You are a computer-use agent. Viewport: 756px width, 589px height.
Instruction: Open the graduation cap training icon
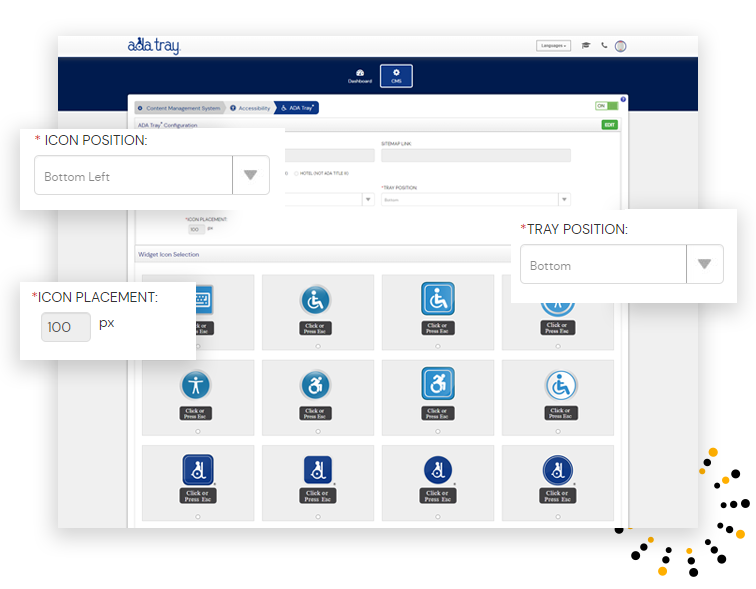pos(586,45)
